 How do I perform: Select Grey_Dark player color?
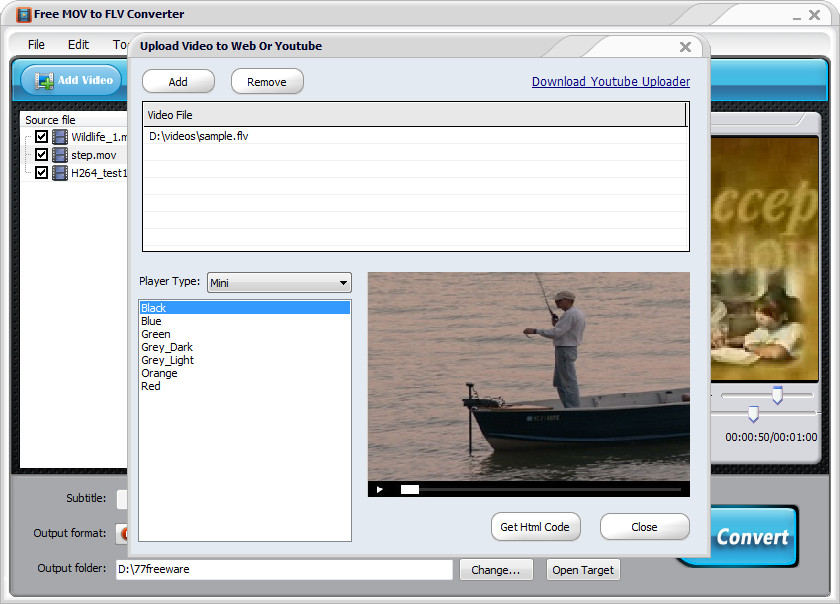[167, 347]
